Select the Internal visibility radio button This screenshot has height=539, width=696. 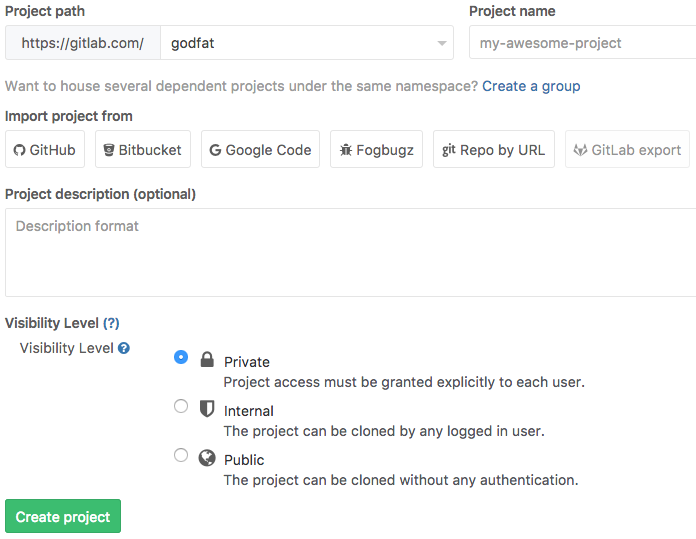click(181, 406)
